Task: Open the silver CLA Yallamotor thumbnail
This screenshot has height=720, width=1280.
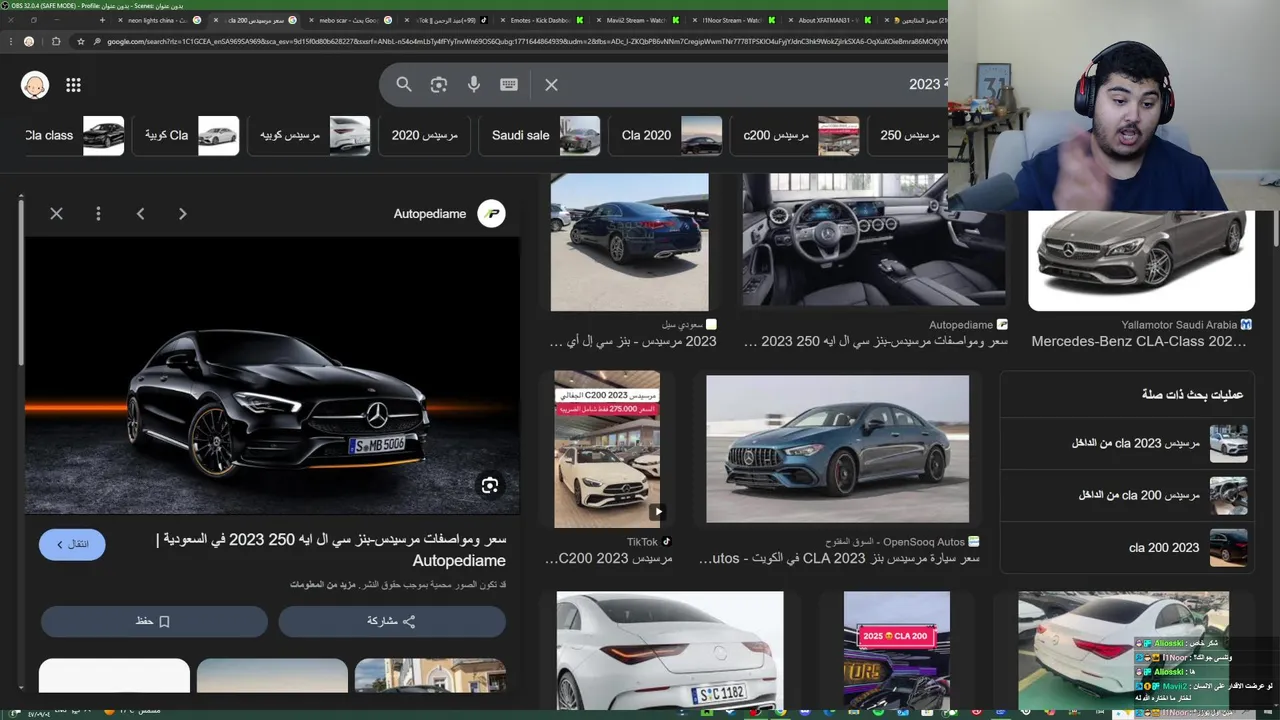Action: tap(1141, 261)
